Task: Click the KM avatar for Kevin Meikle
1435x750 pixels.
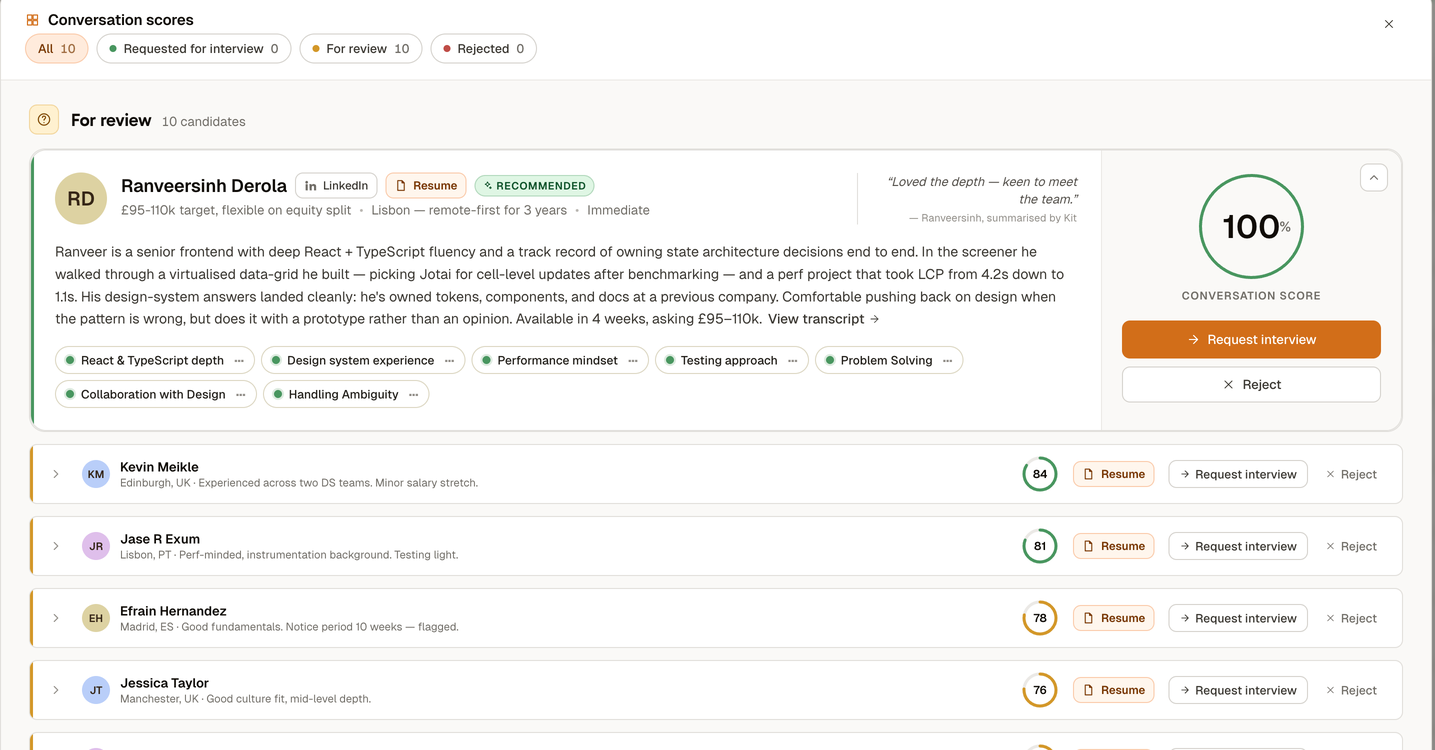Action: pyautogui.click(x=96, y=474)
